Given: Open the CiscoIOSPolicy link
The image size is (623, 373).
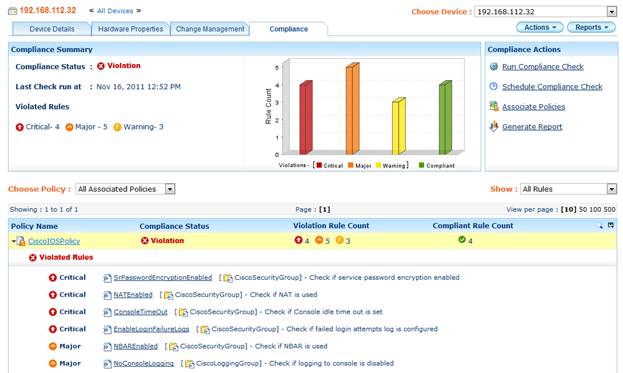Looking at the screenshot, I should pos(54,241).
